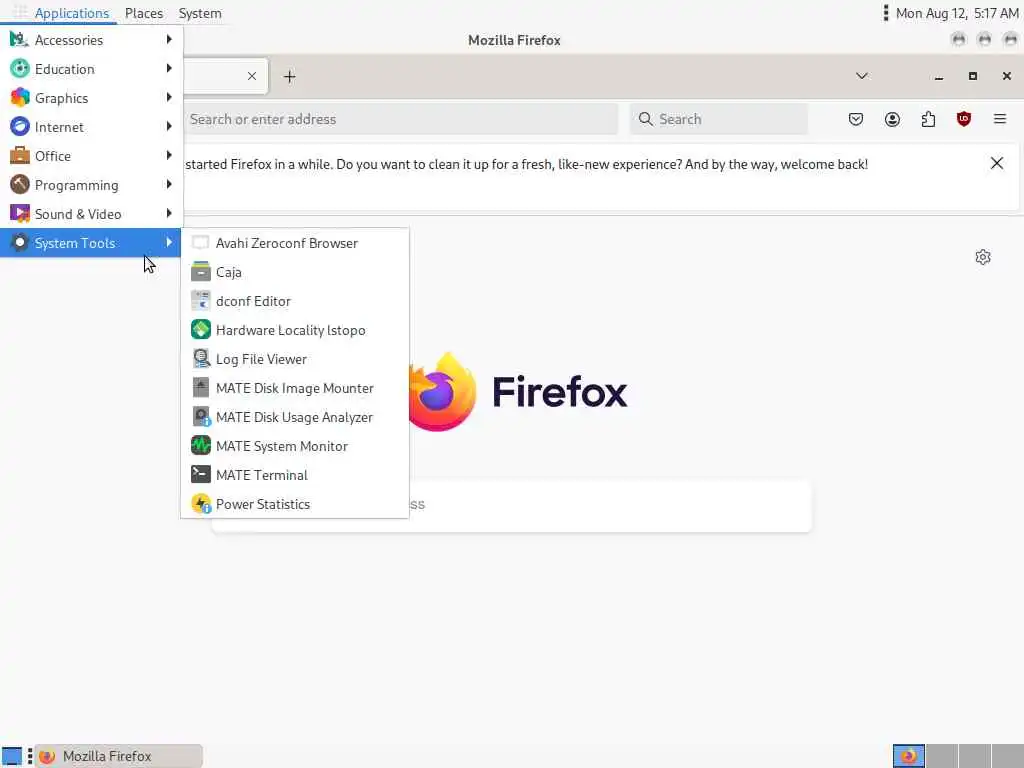Click the uBlock Origin shield icon
1024x768 pixels.
[964, 119]
